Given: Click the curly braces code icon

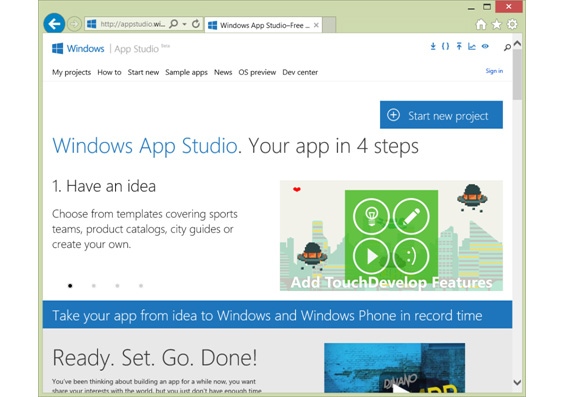Looking at the screenshot, I should pos(446,46).
